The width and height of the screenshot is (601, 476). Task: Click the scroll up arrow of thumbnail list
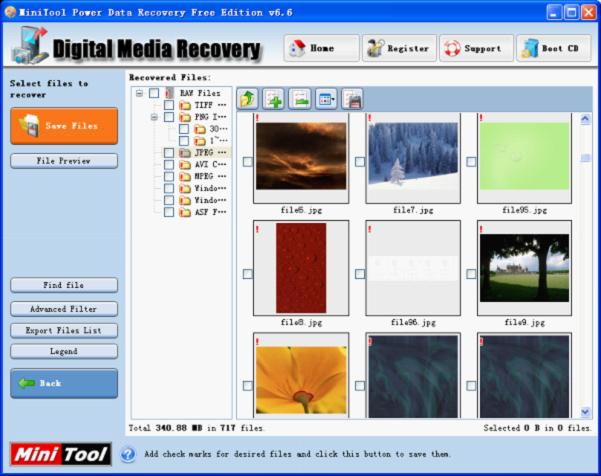(585, 120)
